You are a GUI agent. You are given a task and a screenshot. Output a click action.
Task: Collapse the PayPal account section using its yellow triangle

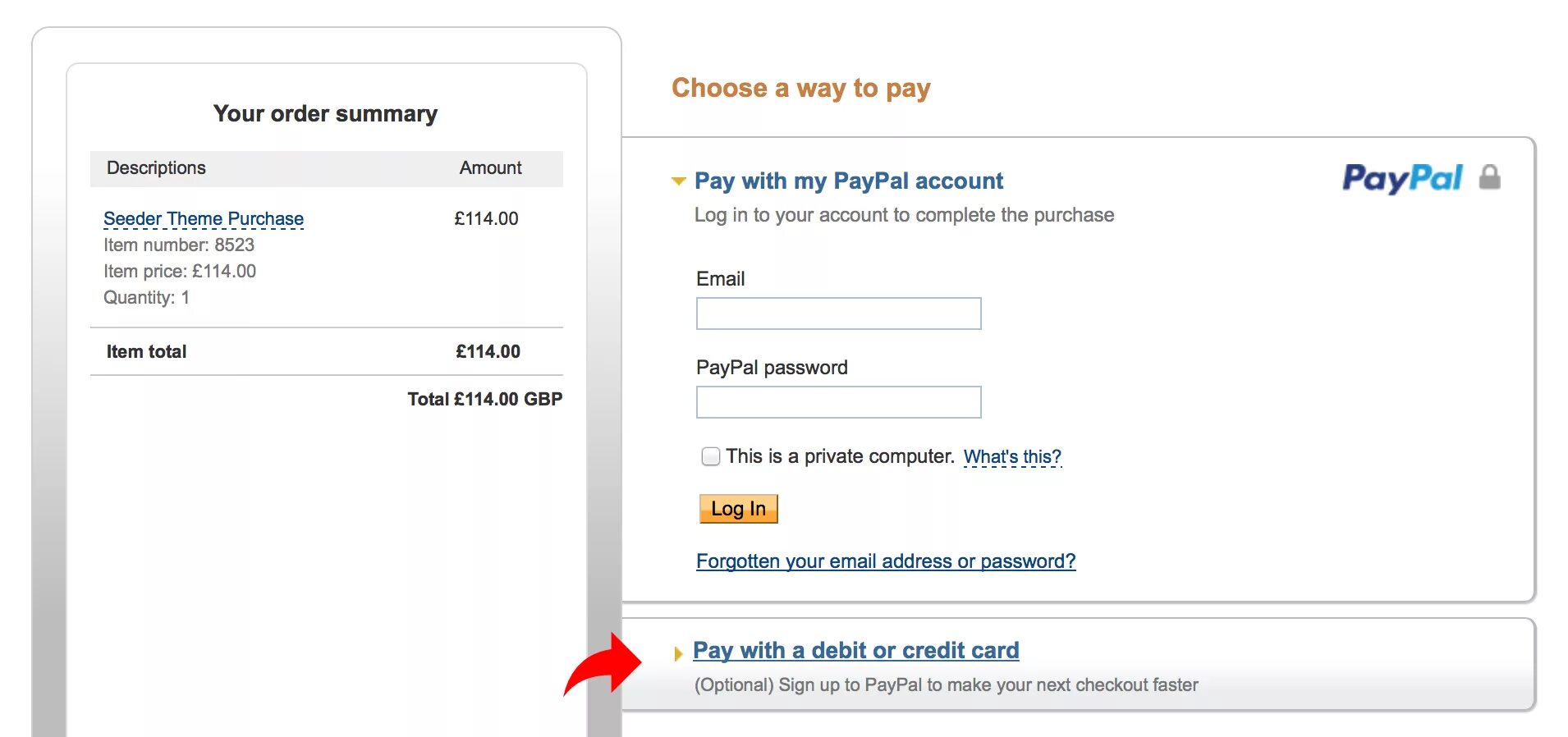(678, 181)
